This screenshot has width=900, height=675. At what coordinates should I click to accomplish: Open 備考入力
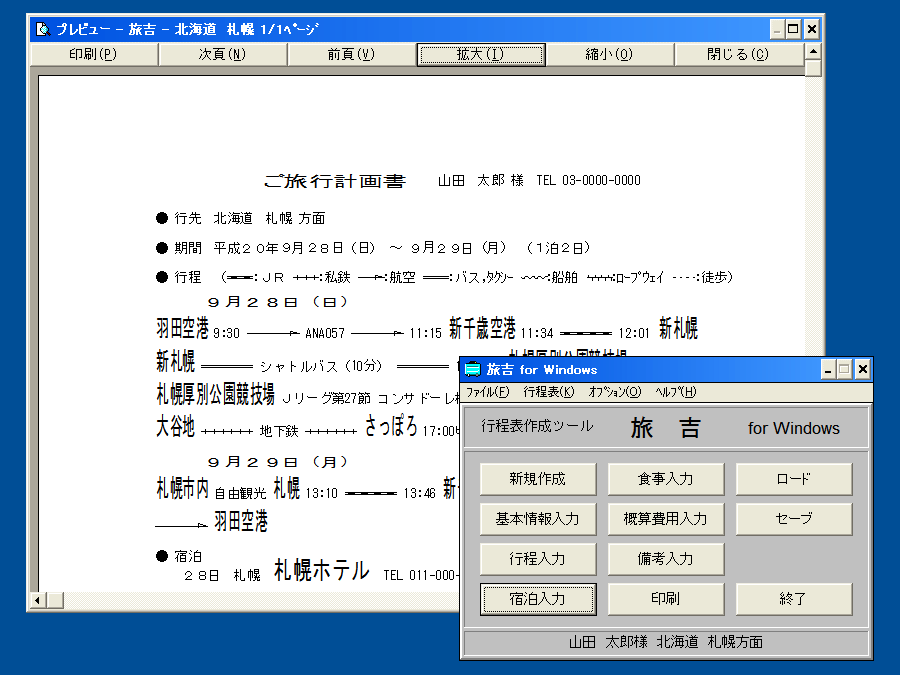666,559
